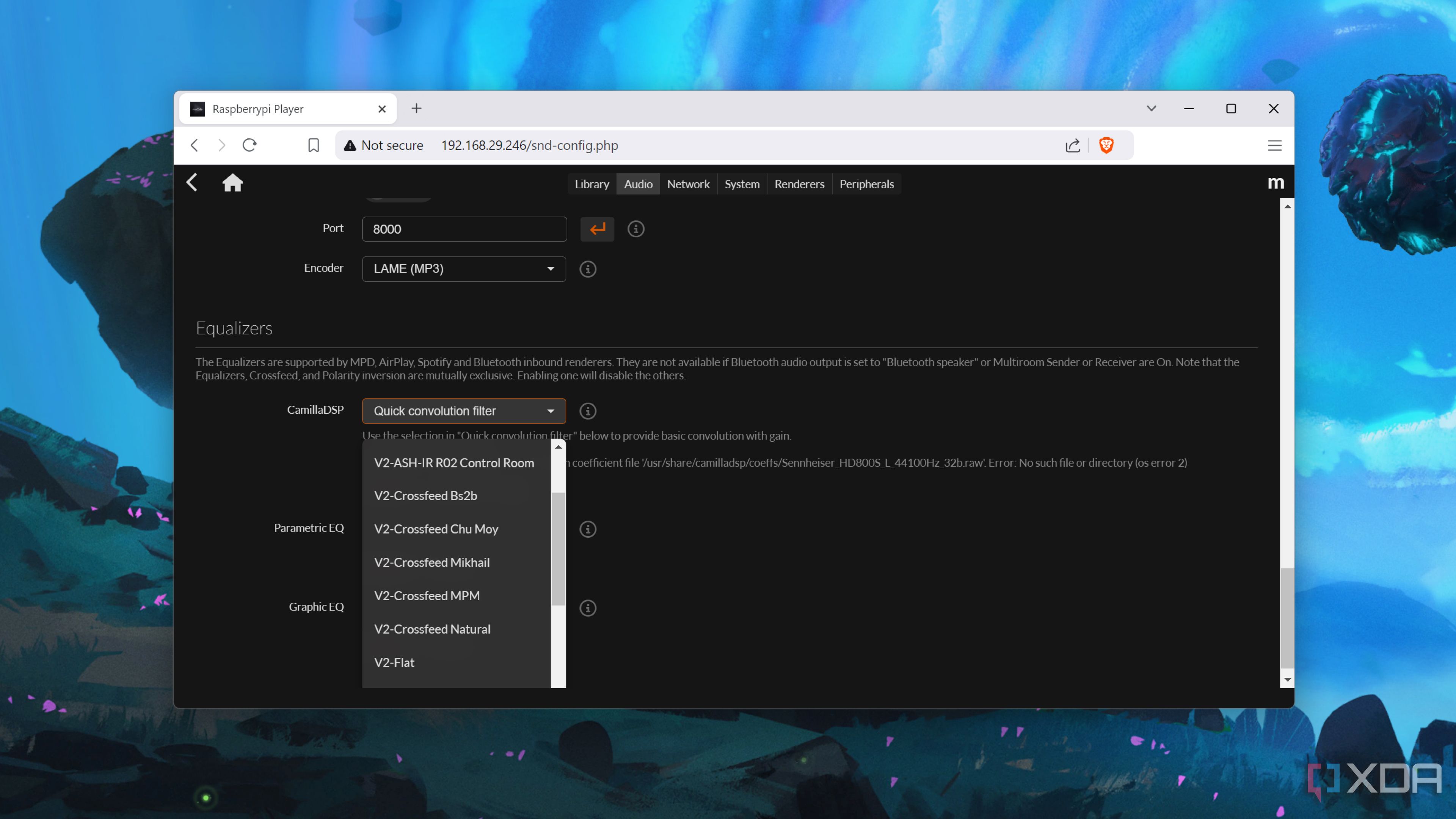This screenshot has height=819, width=1456.
Task: Show info for the Port setting
Action: pyautogui.click(x=636, y=229)
